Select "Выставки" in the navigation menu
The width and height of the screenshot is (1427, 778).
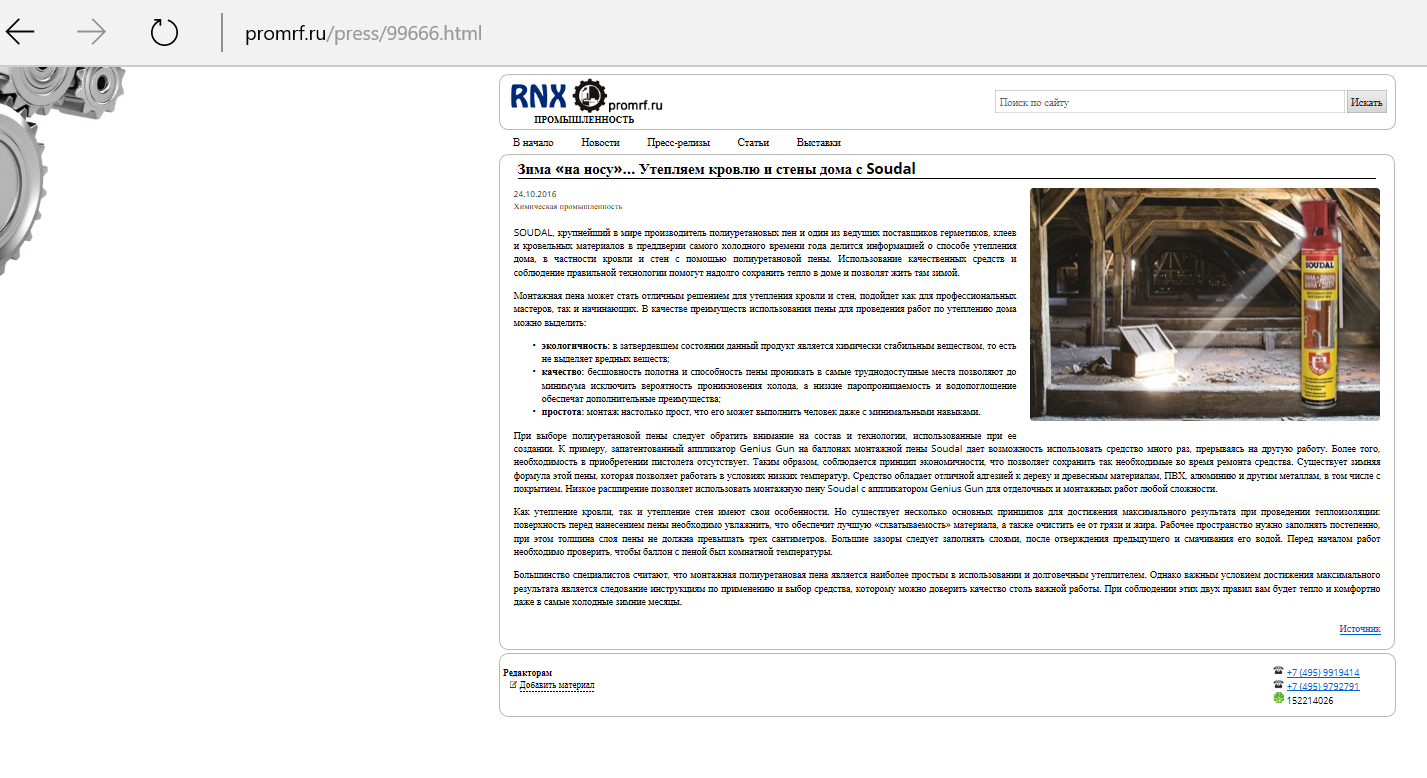[818, 142]
